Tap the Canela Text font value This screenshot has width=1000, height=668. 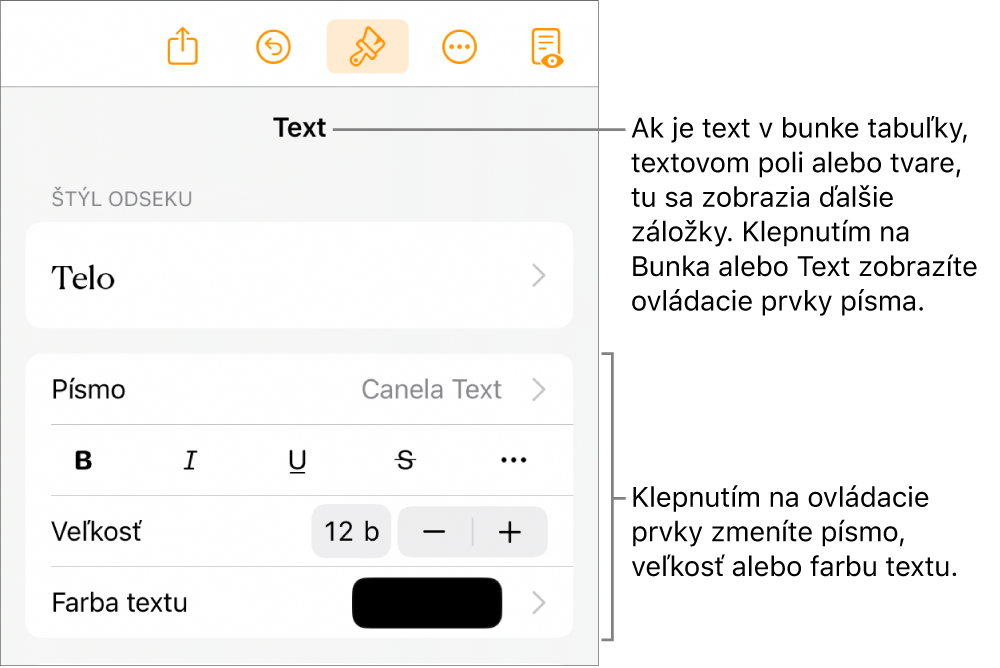point(431,389)
